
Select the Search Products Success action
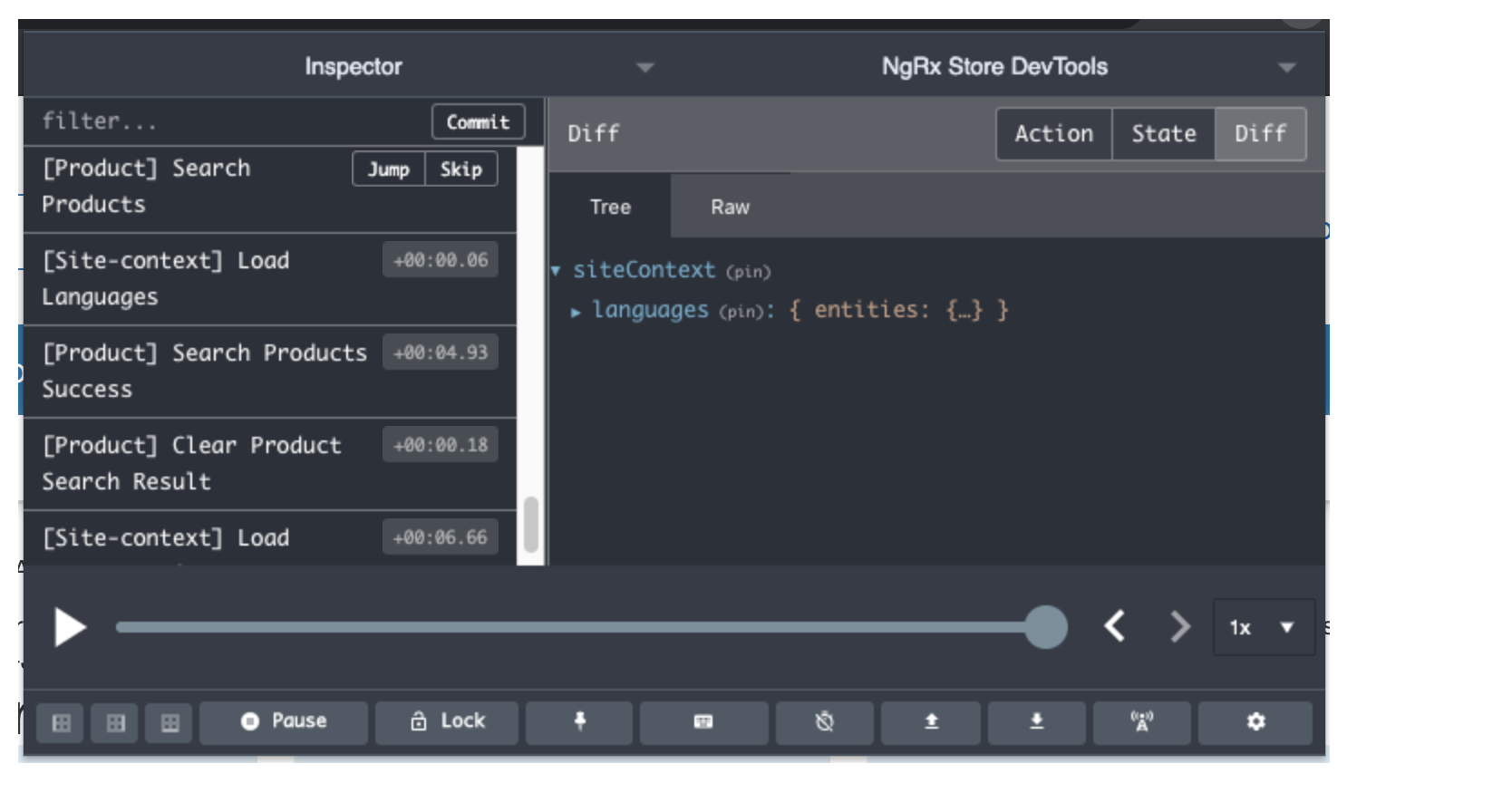click(270, 372)
